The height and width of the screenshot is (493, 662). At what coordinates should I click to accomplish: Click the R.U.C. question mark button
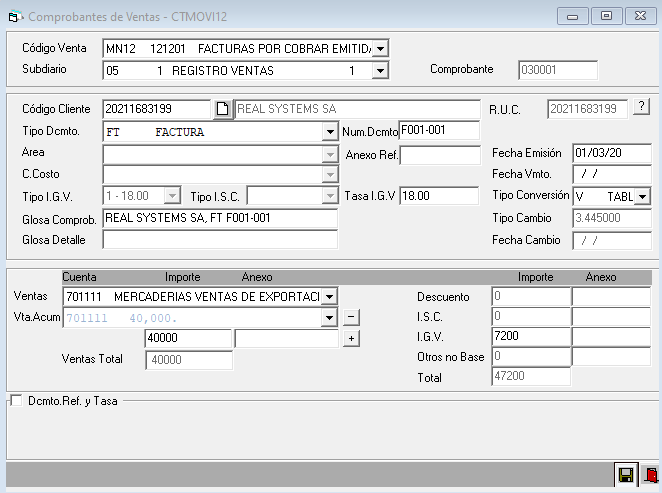click(641, 107)
